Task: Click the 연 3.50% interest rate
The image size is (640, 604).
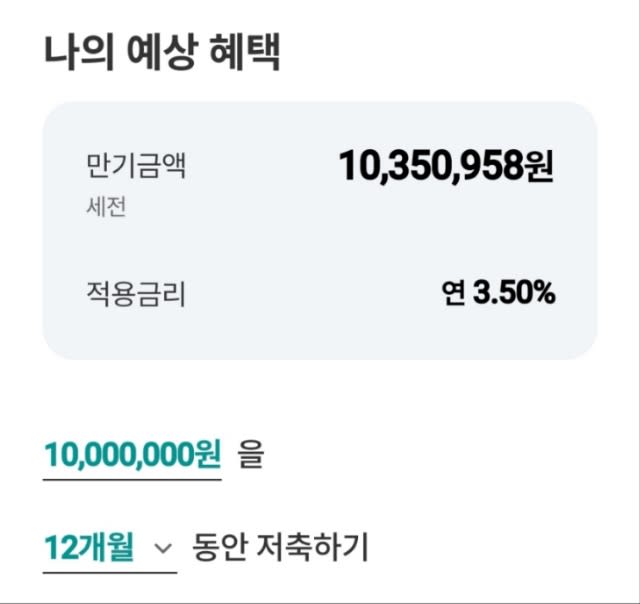Action: [498, 293]
